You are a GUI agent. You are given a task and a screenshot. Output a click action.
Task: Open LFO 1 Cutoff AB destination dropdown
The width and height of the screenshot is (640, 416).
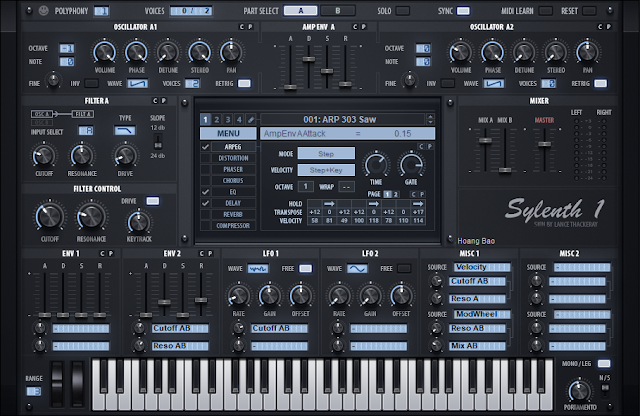(280, 329)
